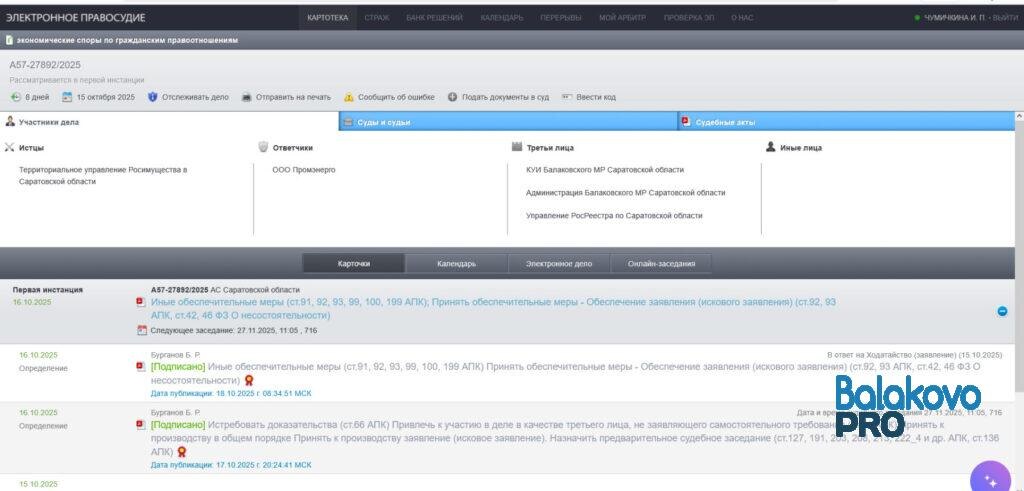This screenshot has height=491, width=1024.
Task: Click the swords icon beside Истцы
Action: point(9,148)
